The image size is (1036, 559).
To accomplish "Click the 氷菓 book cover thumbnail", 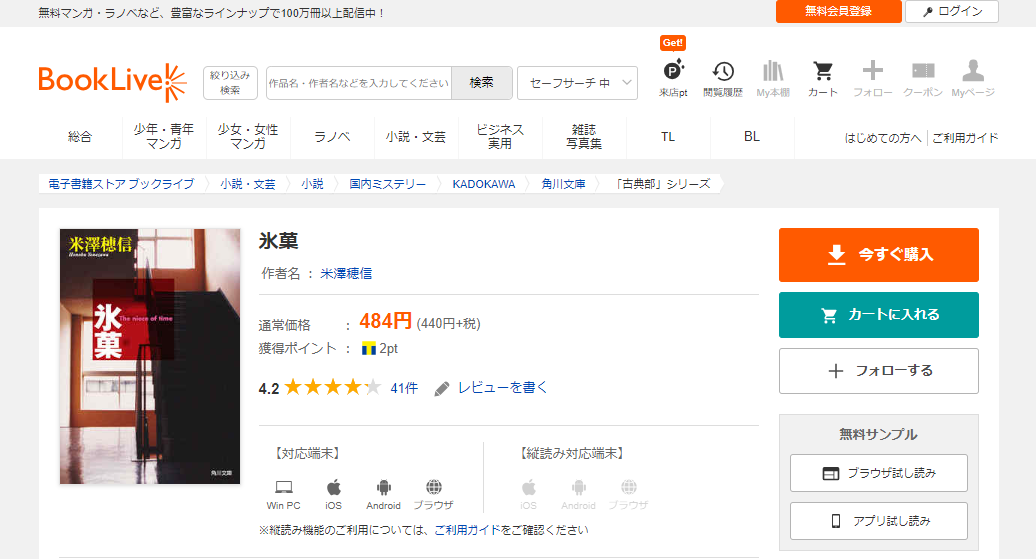I will coord(150,356).
